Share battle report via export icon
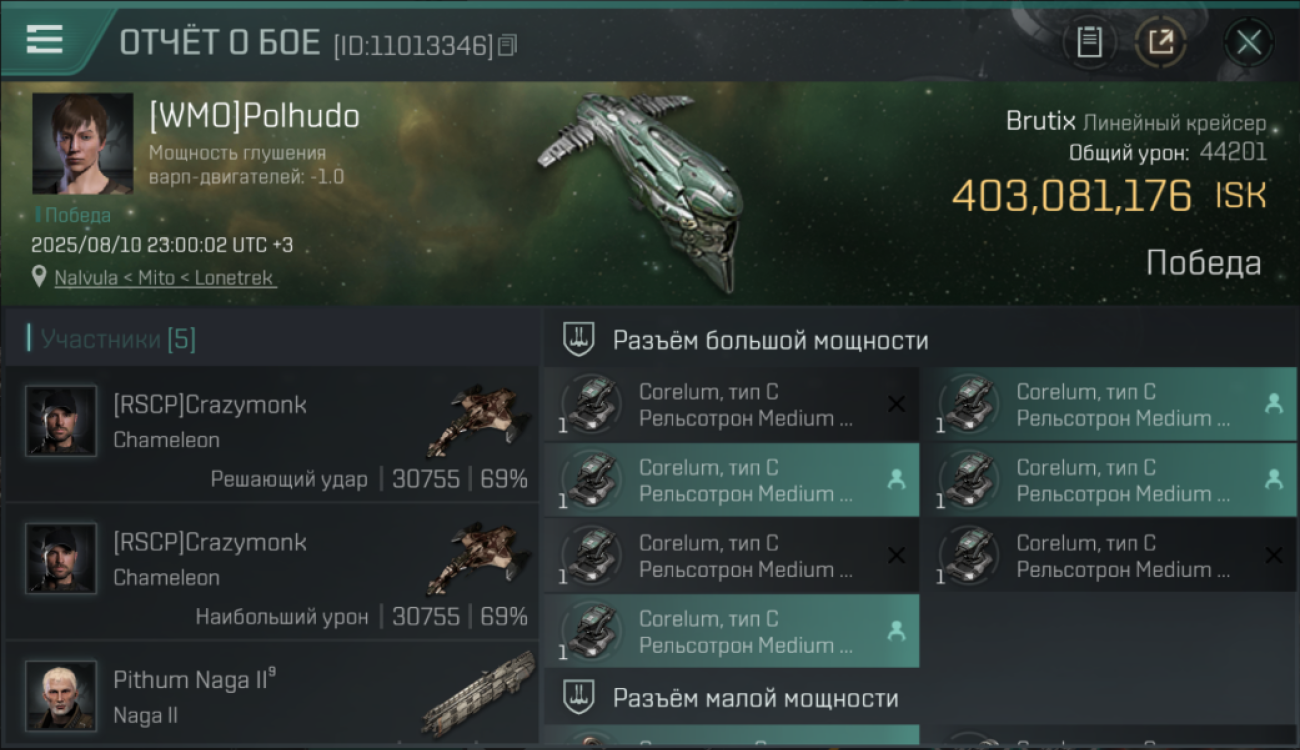The image size is (1300, 750). coord(1161,42)
